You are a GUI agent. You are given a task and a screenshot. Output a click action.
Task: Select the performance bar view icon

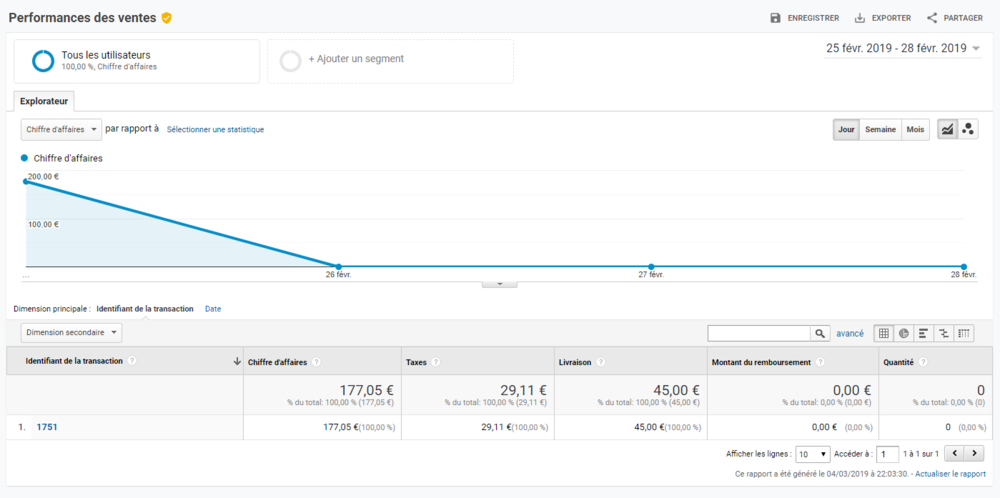(x=923, y=333)
